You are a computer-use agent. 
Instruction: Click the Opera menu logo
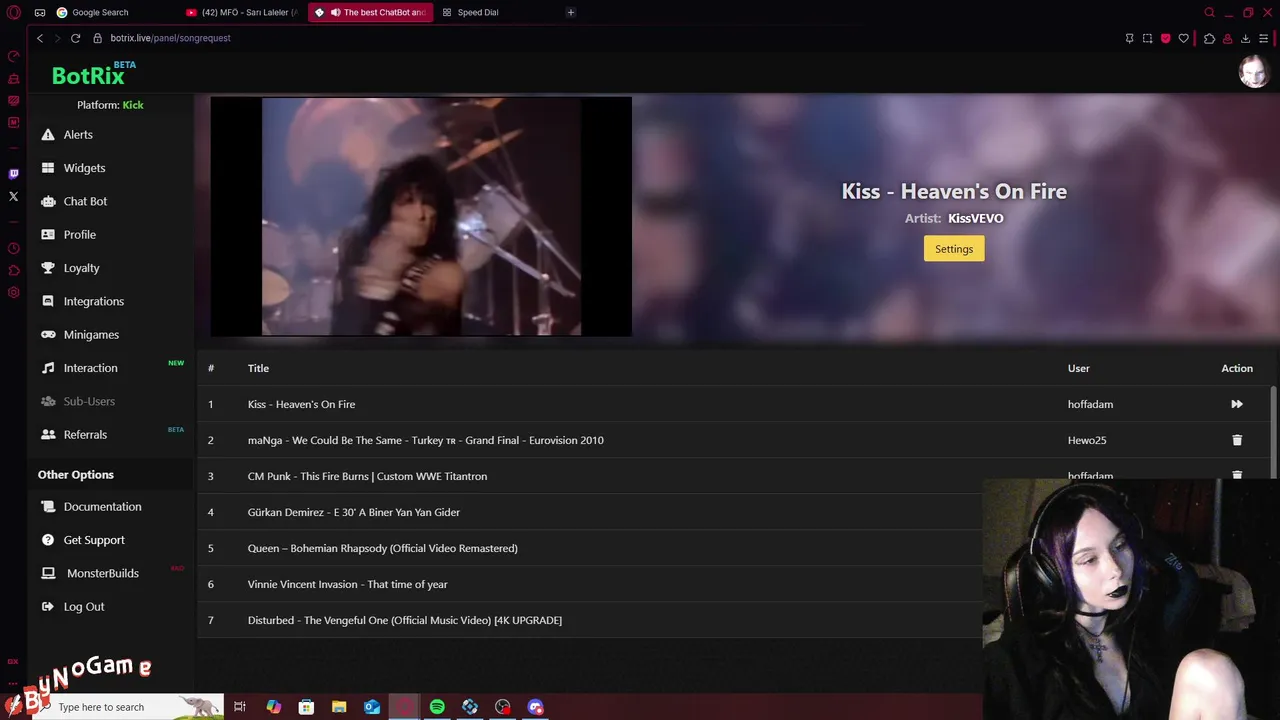[x=14, y=13]
